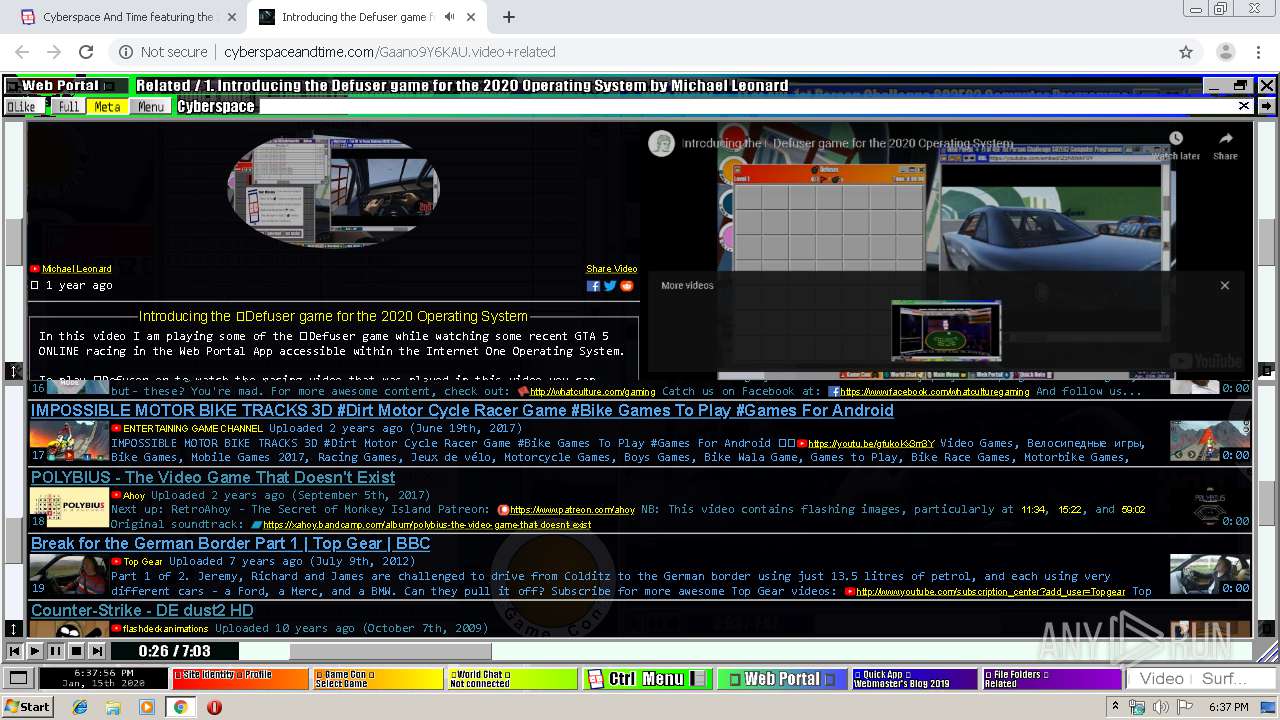Open Break for the German Border link
Screen dimensions: 1280x720
[x=230, y=544]
